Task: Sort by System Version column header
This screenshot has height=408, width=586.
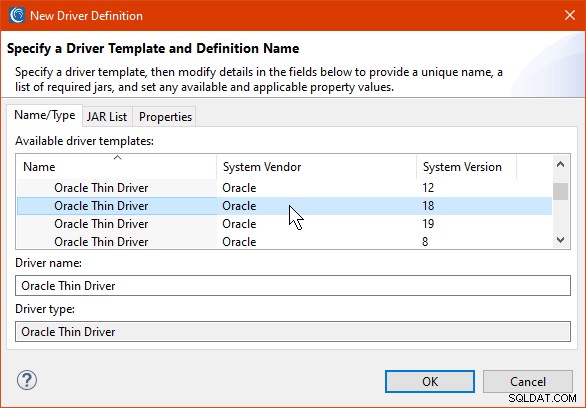Action: click(466, 167)
